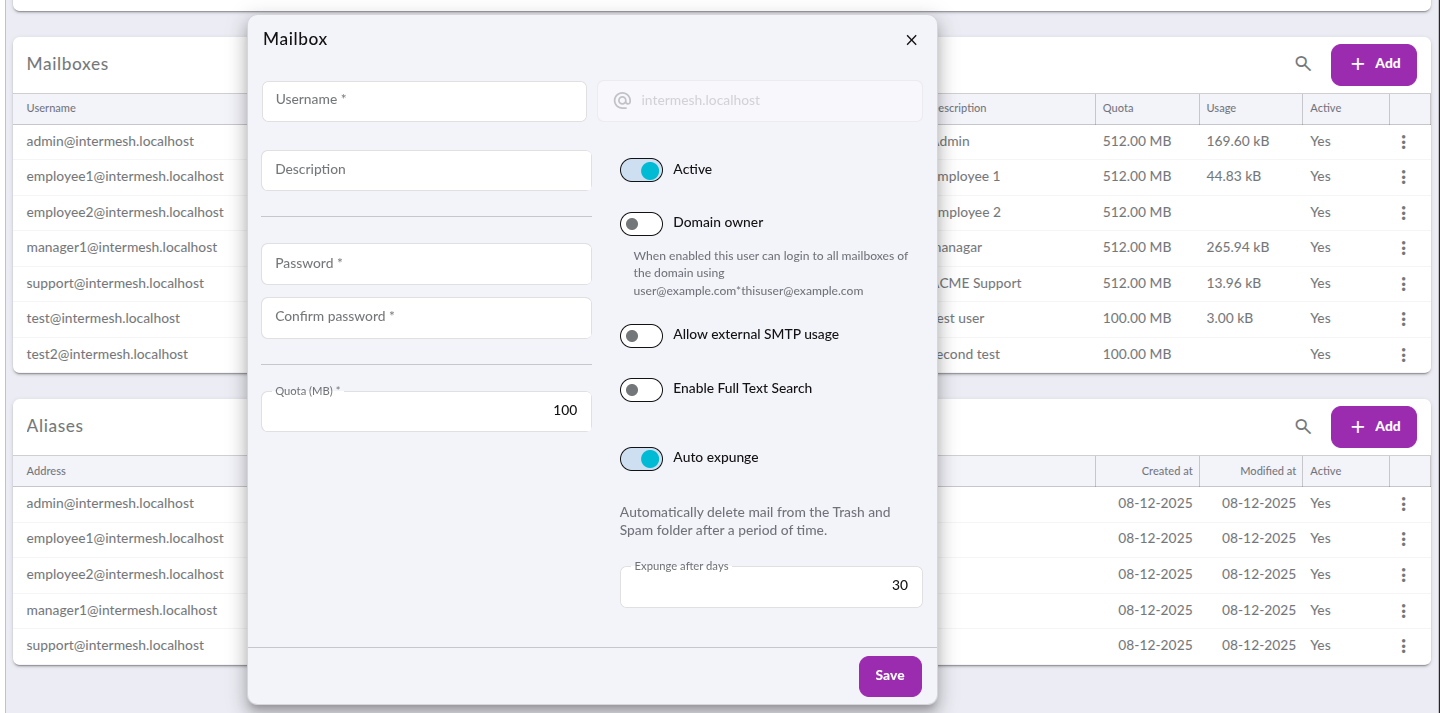Focus the Username field
1440x713 pixels.
[424, 101]
